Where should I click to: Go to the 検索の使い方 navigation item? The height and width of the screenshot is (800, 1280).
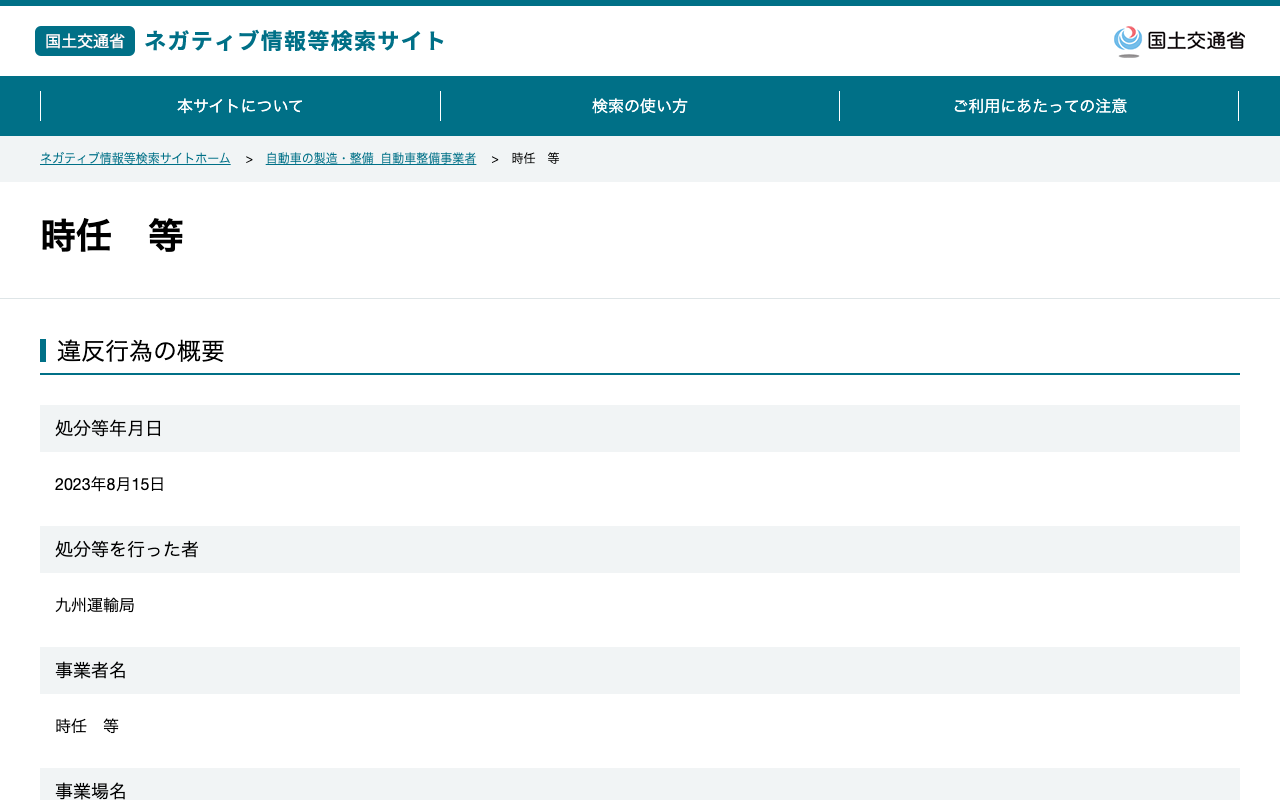pyautogui.click(x=640, y=106)
